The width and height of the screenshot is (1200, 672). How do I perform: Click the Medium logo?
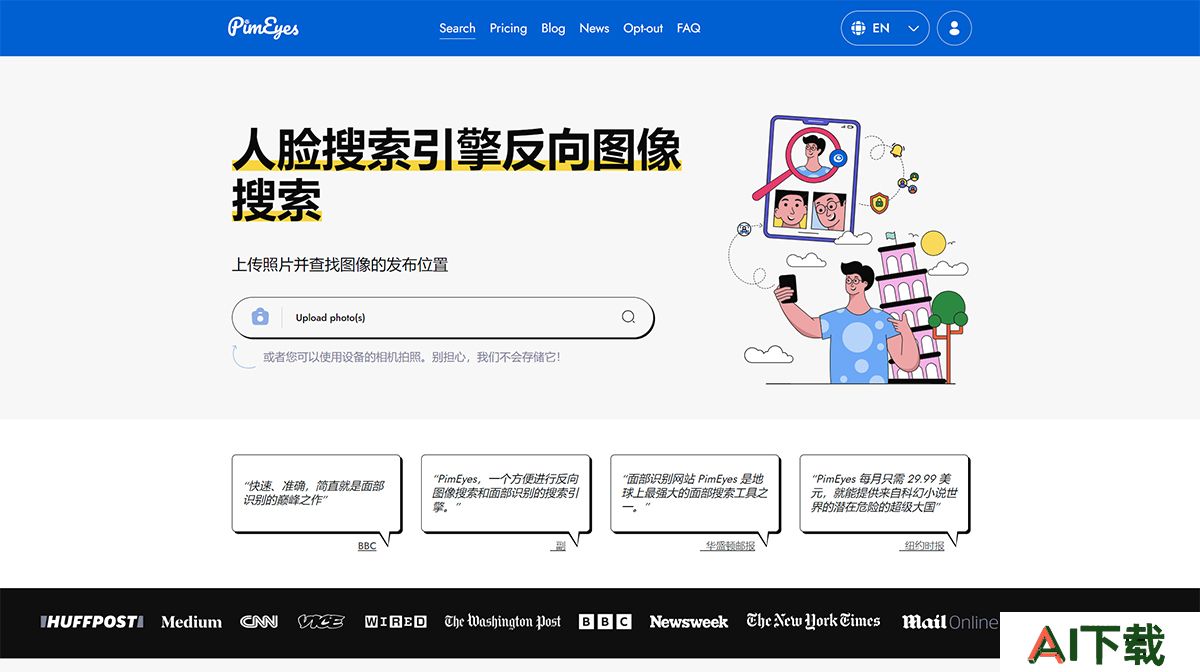[191, 622]
